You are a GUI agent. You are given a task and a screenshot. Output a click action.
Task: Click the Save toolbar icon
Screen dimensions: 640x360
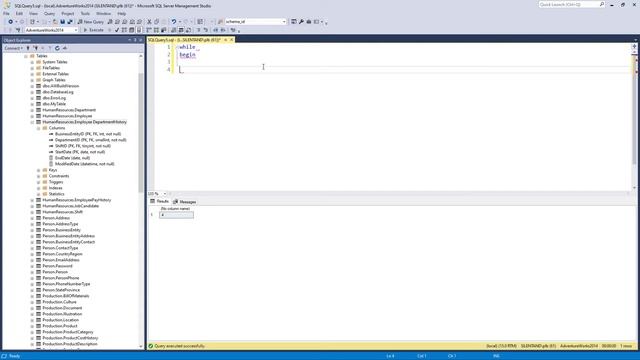coord(62,22)
